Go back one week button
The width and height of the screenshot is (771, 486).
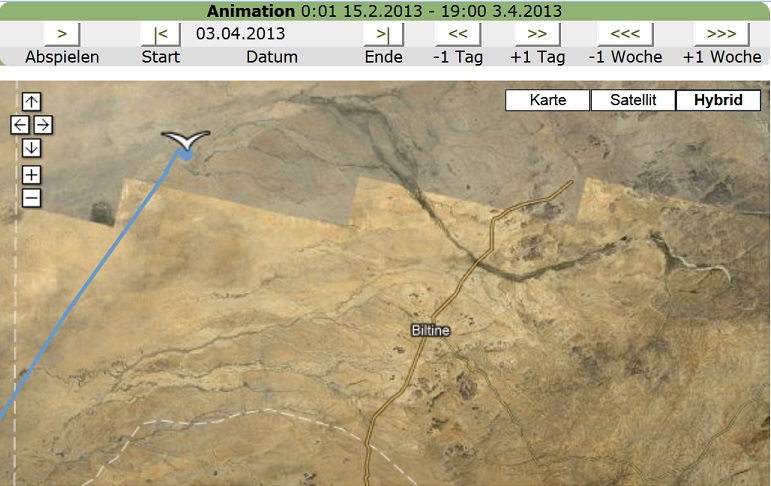click(x=625, y=33)
